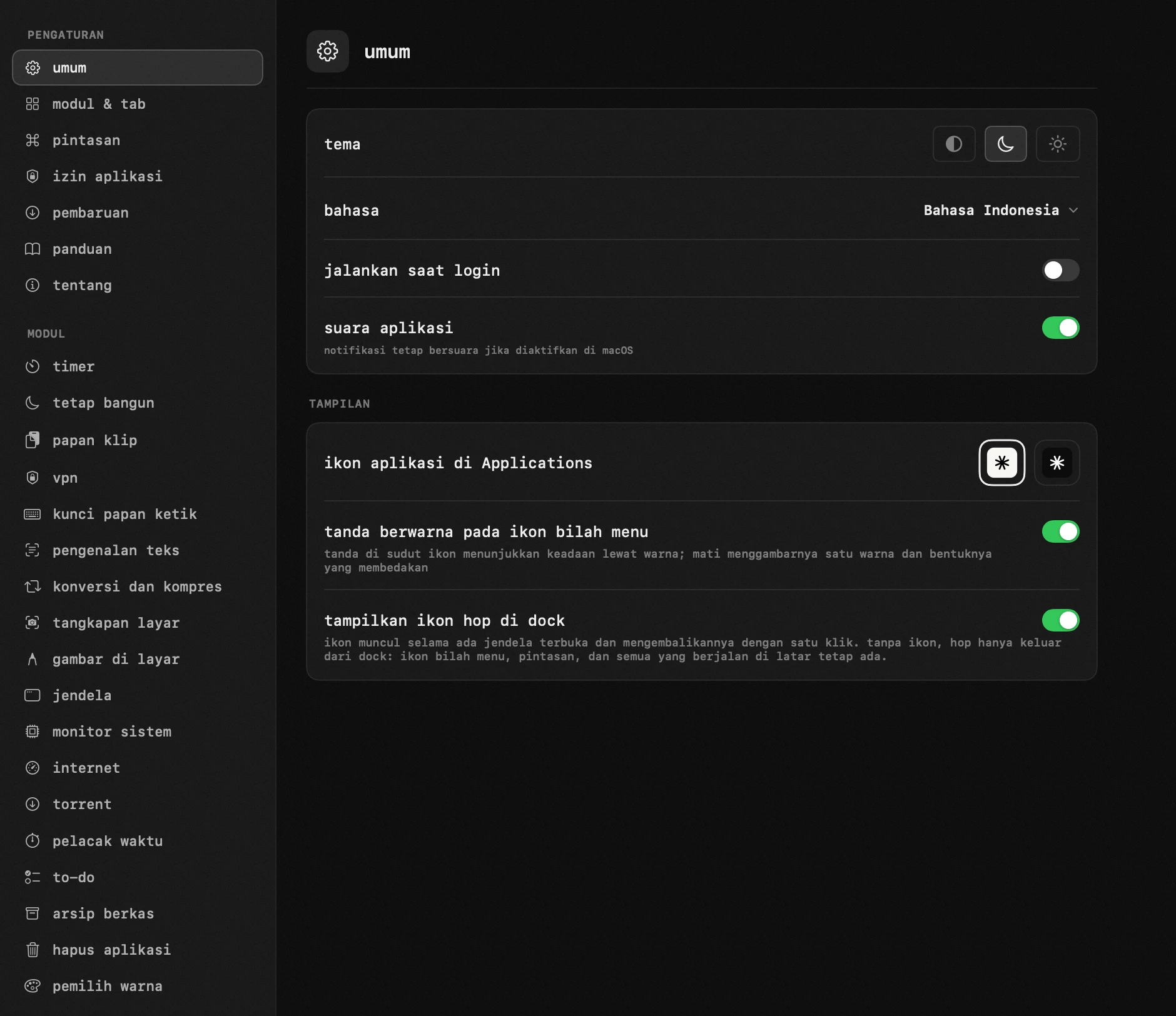Image resolution: width=1176 pixels, height=1016 pixels.
Task: Click the arsip berkas archive icon
Action: coord(33,913)
